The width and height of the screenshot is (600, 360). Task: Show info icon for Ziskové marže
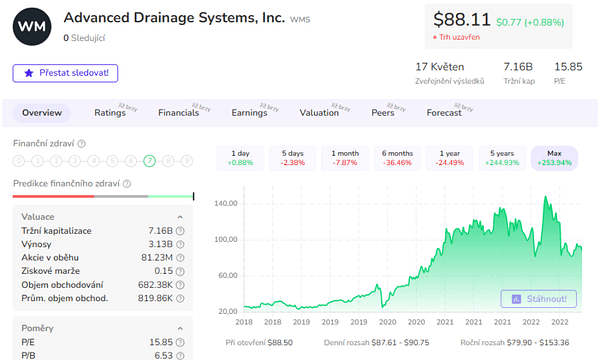coord(180,271)
